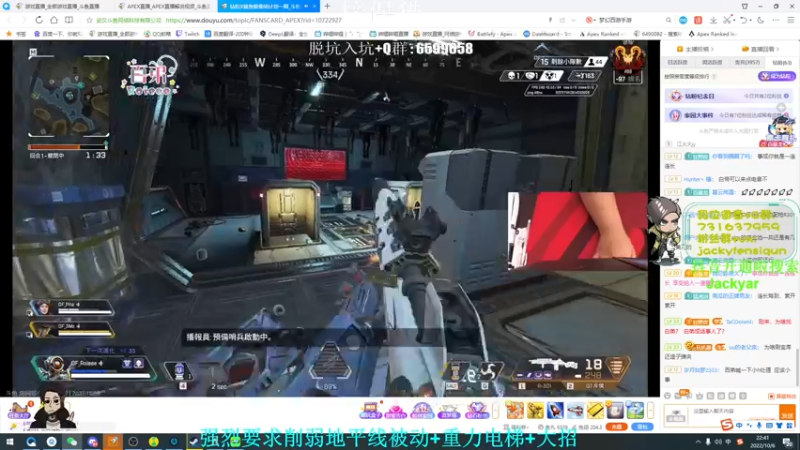Image resolution: width=800 pixels, height=450 pixels.
Task: Select the 周活跃度 tab
Action: click(x=712, y=63)
